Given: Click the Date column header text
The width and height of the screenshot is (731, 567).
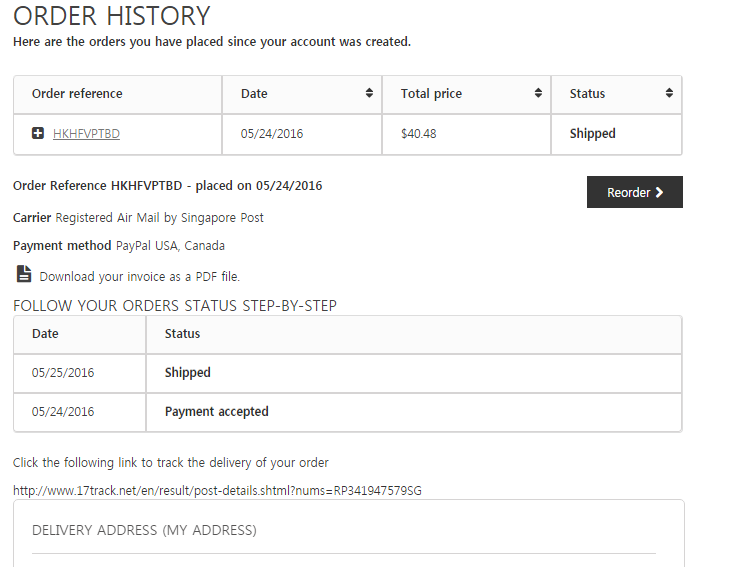Looking at the screenshot, I should pos(254,94).
